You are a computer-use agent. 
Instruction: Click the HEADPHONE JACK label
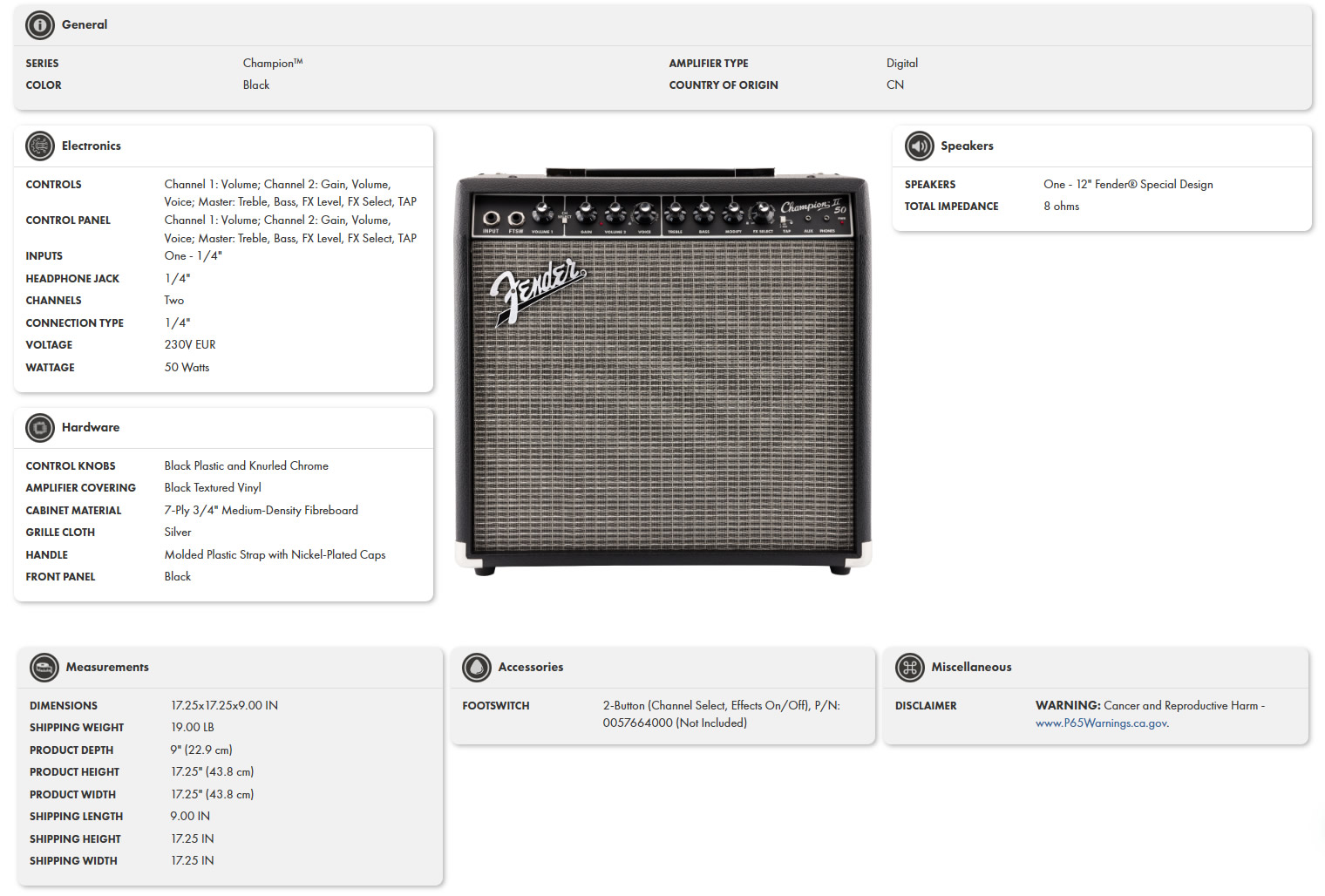72,279
